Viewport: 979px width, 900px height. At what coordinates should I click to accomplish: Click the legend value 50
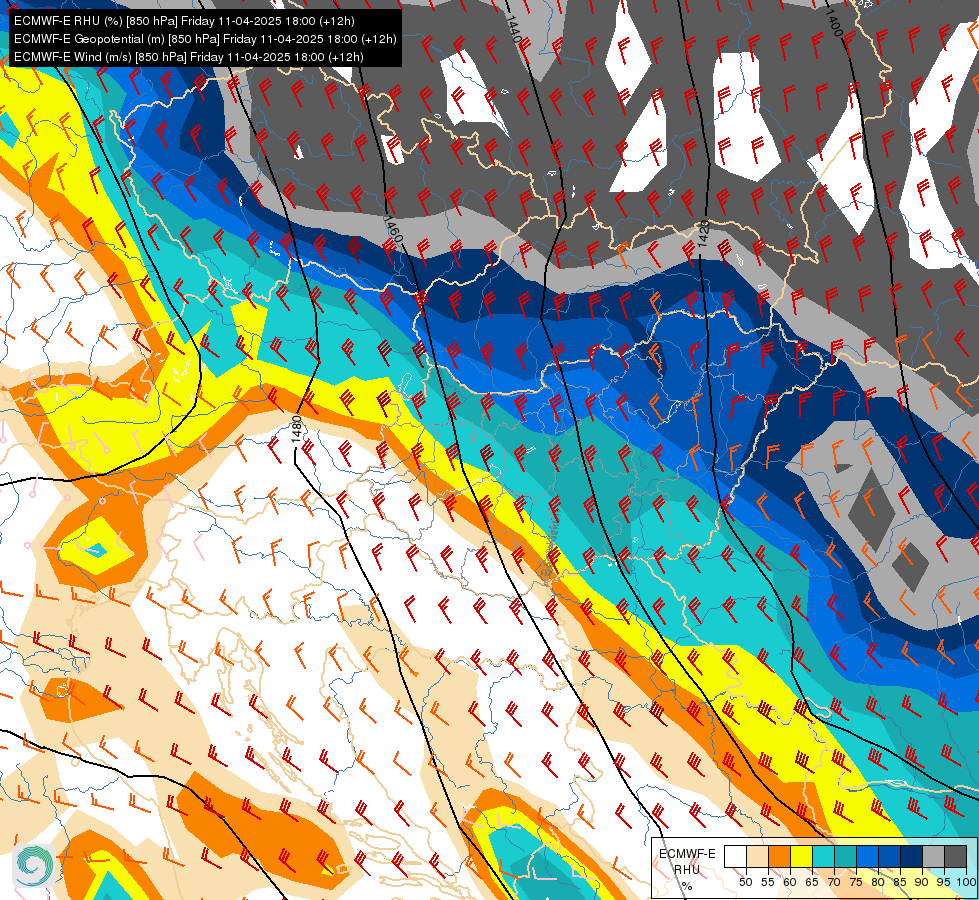pos(745,882)
